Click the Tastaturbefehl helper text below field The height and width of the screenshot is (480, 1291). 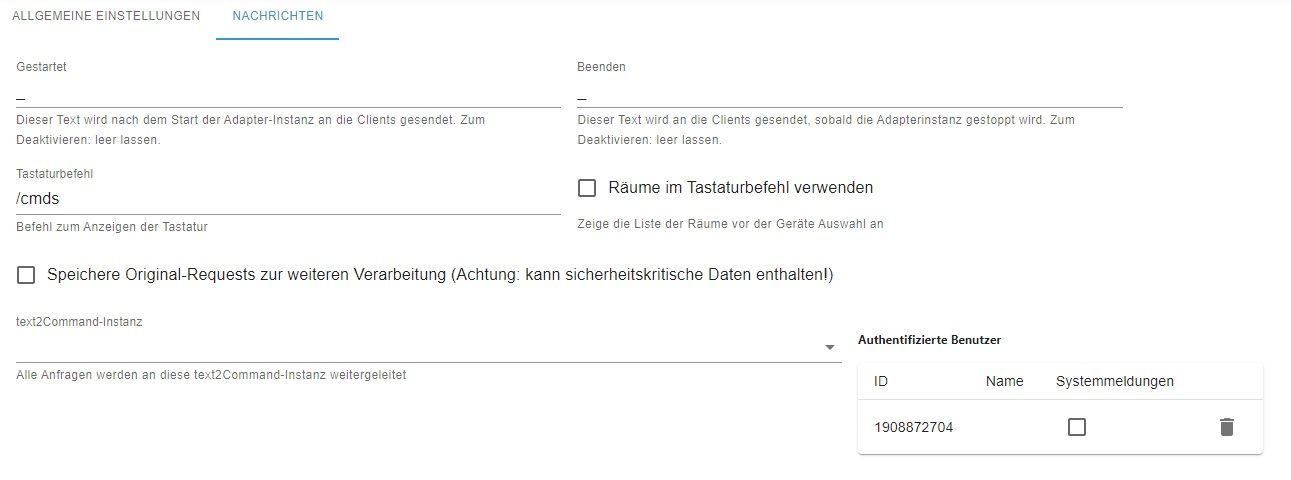pyautogui.click(x=112, y=227)
